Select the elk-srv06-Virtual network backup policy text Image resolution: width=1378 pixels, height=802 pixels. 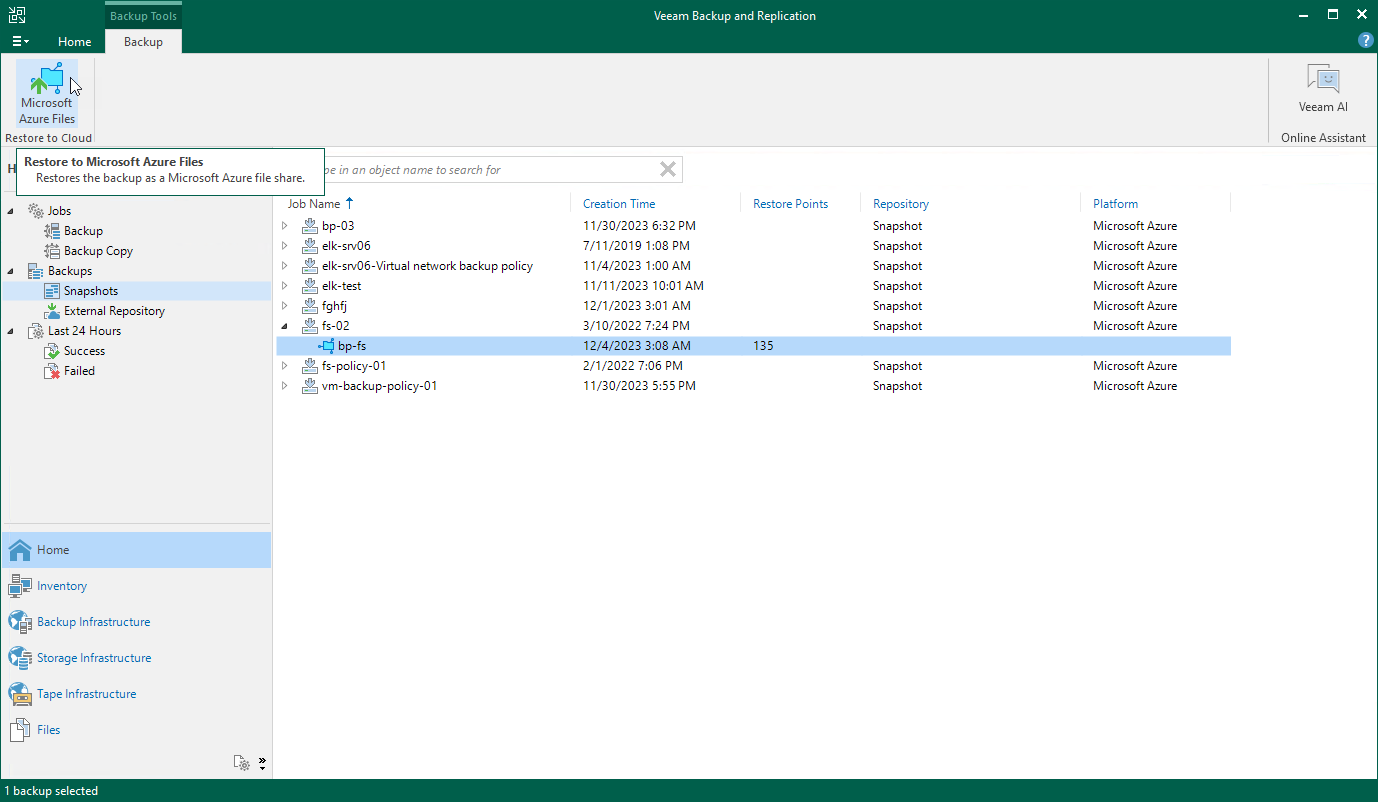(x=427, y=266)
